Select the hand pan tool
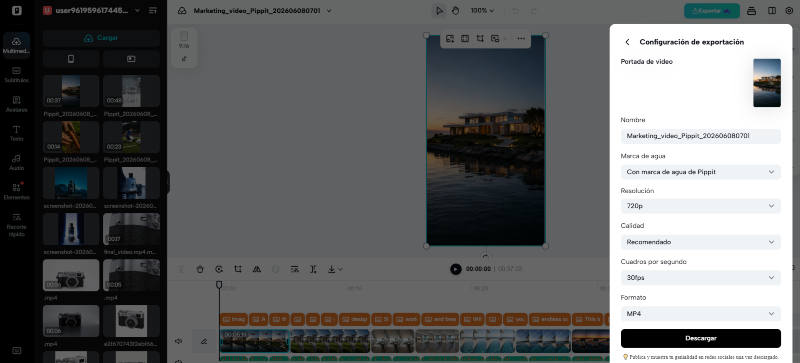This screenshot has height=363, width=800. 456,11
